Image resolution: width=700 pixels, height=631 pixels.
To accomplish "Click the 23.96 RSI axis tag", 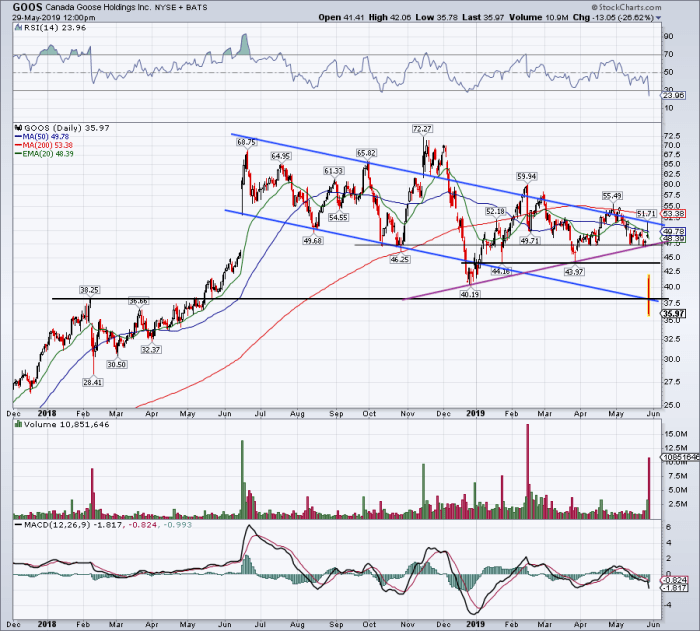I will (671, 96).
